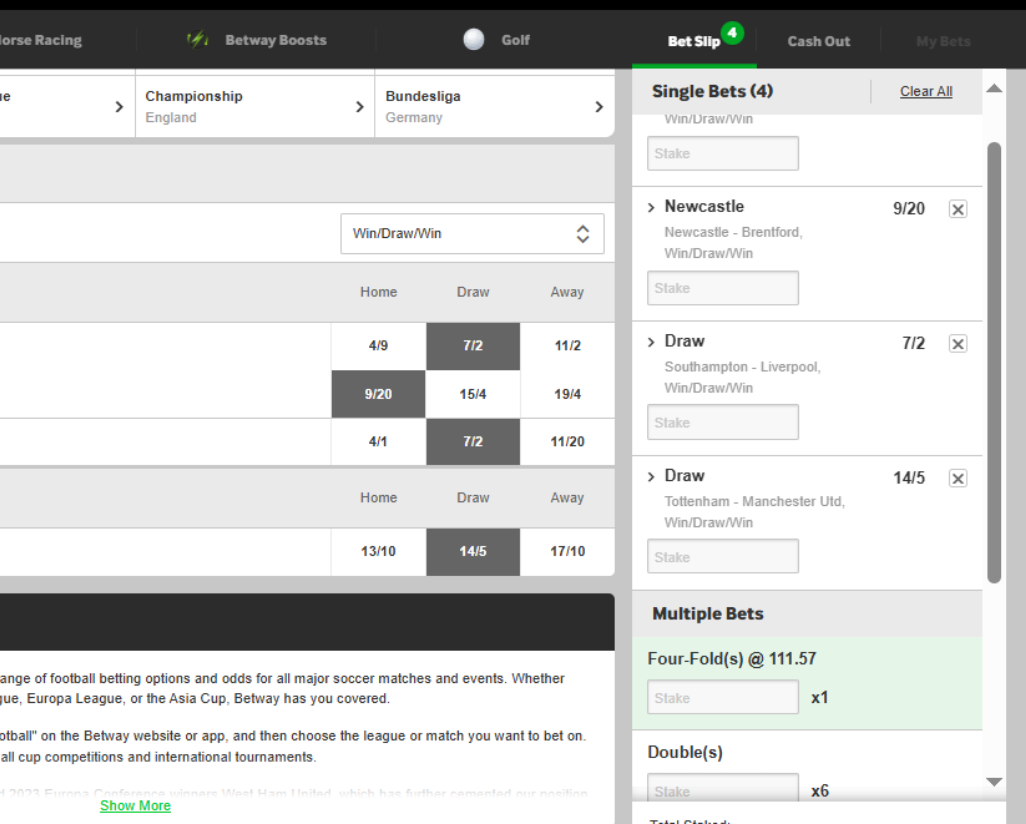Open Betway Boosts menu item

point(275,40)
